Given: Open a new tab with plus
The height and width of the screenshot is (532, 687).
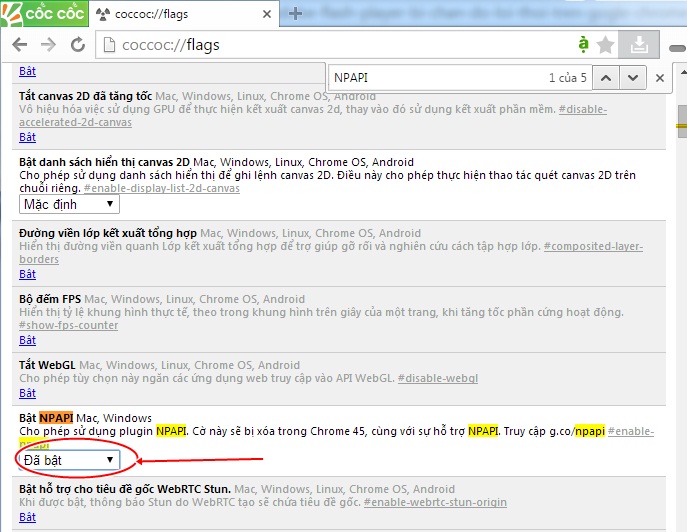Looking at the screenshot, I should point(295,14).
